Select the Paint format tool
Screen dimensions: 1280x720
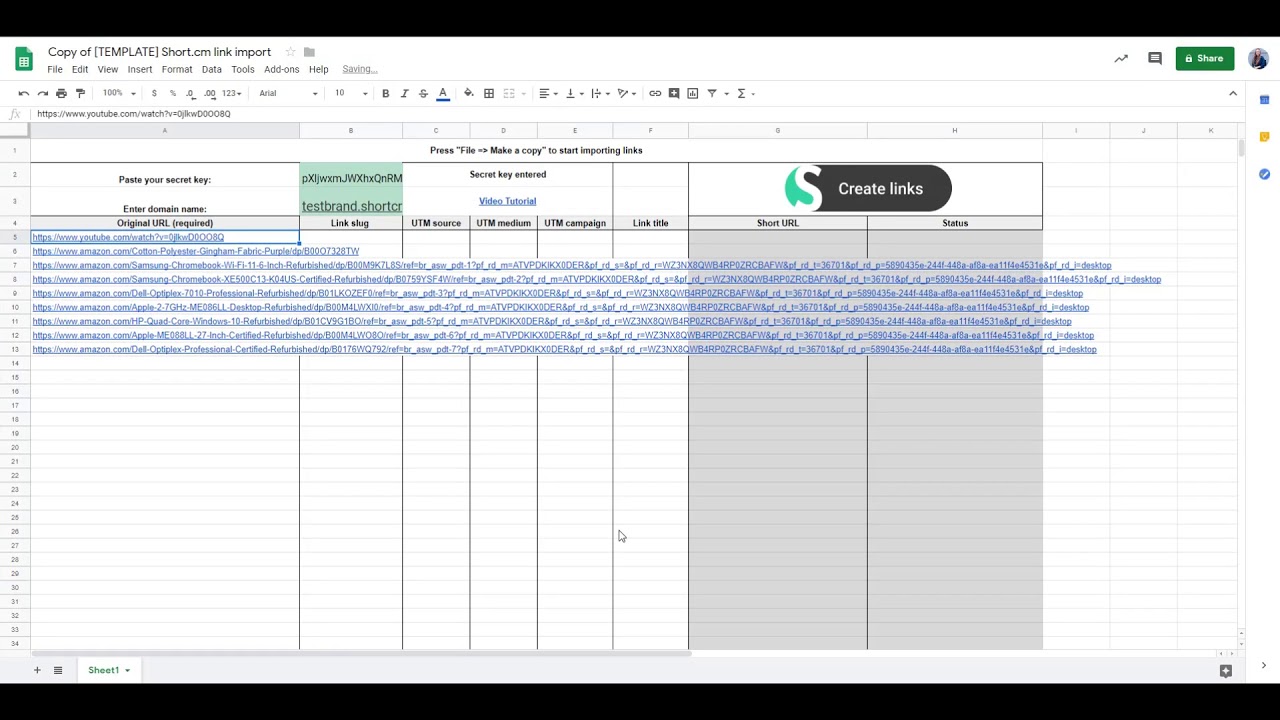pyautogui.click(x=81, y=93)
